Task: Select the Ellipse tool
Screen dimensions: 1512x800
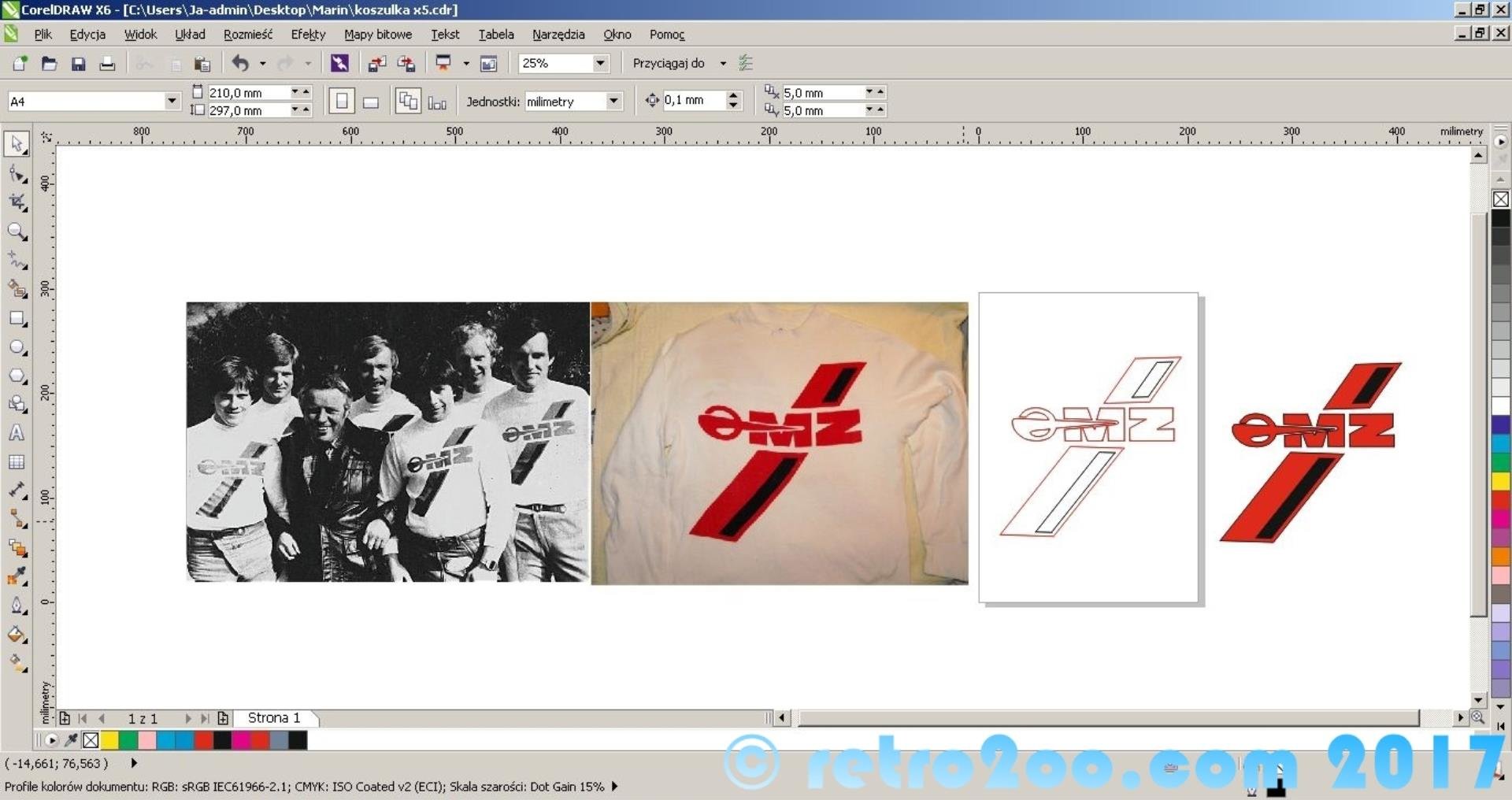Action: 16,348
